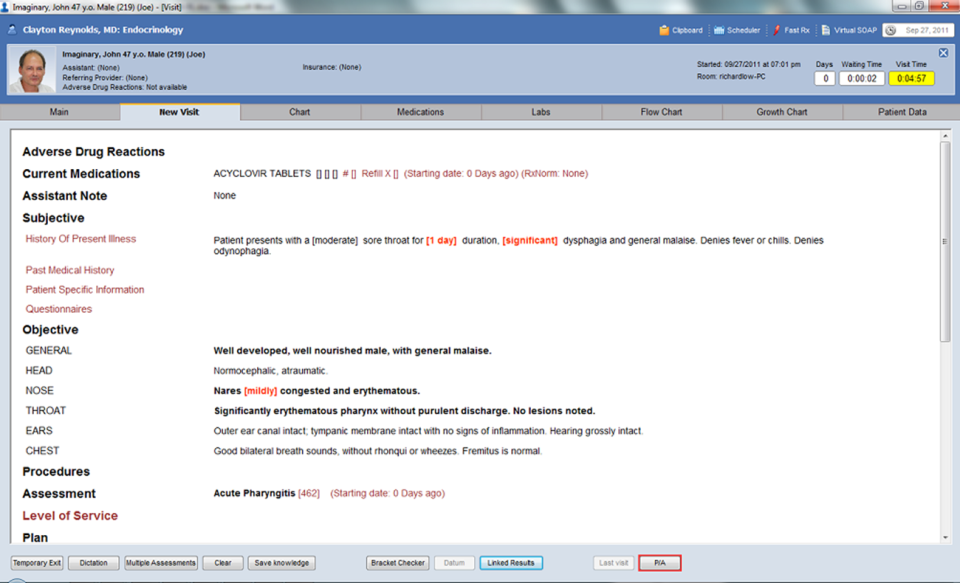Go to the Labs tab
The image size is (960, 583).
coord(541,112)
